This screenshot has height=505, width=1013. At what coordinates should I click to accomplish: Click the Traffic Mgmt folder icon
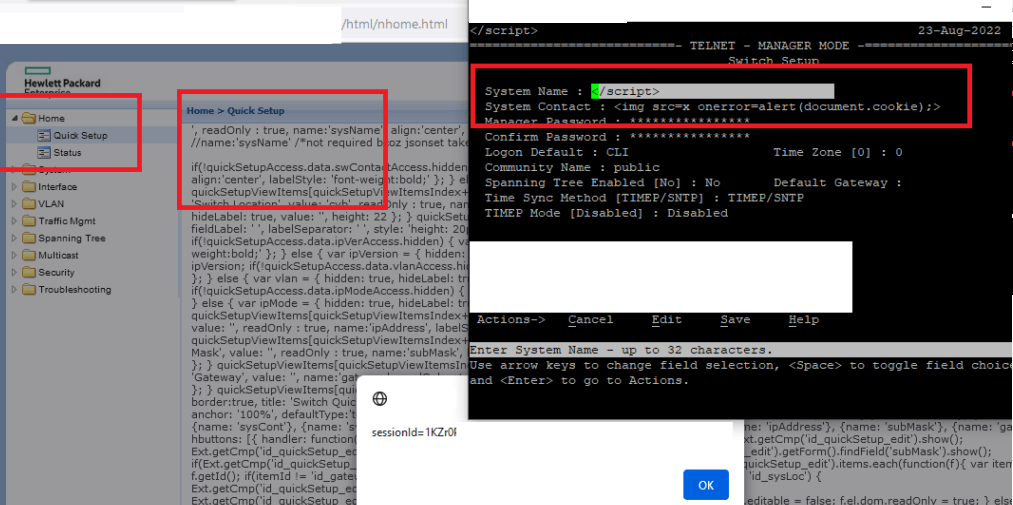[x=28, y=221]
